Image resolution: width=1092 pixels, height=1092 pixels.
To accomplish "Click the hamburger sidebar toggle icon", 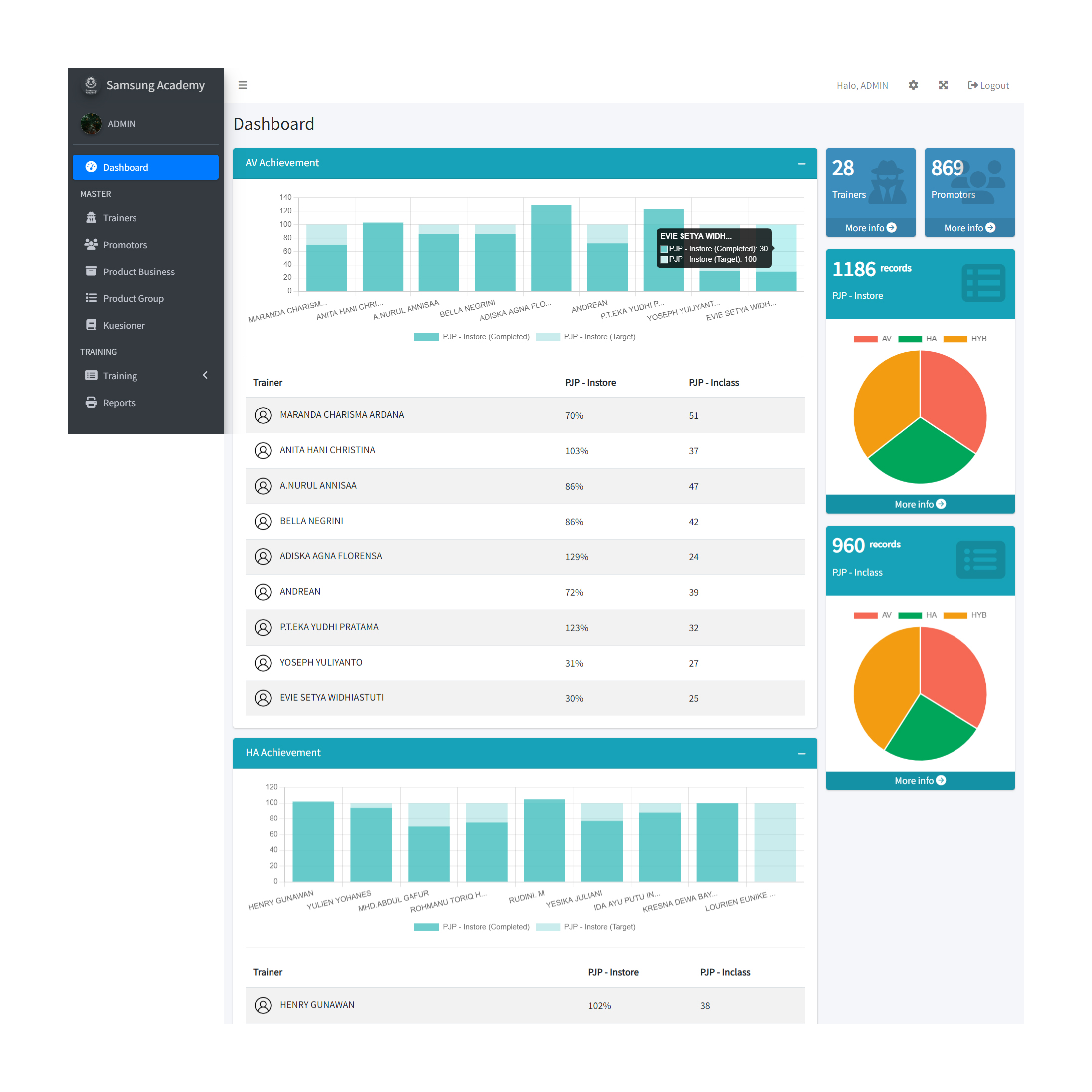I will pyautogui.click(x=243, y=85).
